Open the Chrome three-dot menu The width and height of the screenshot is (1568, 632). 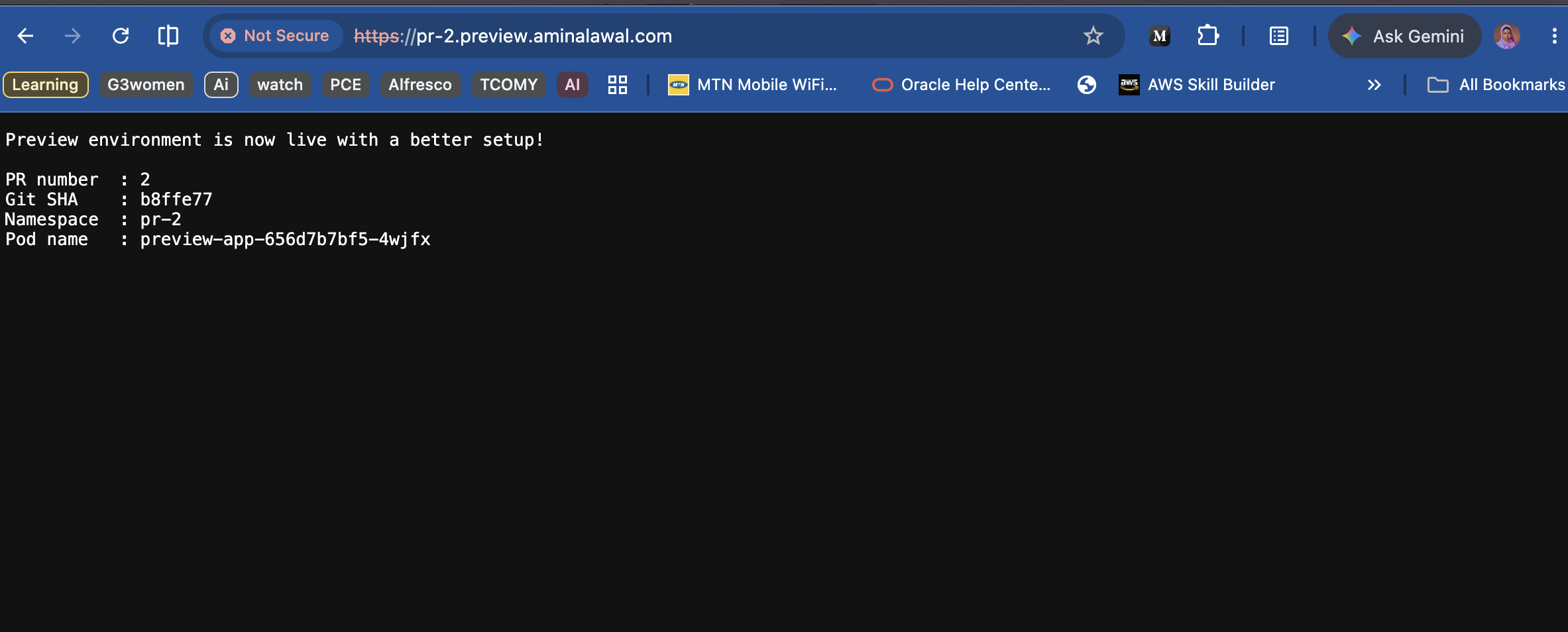point(1554,36)
